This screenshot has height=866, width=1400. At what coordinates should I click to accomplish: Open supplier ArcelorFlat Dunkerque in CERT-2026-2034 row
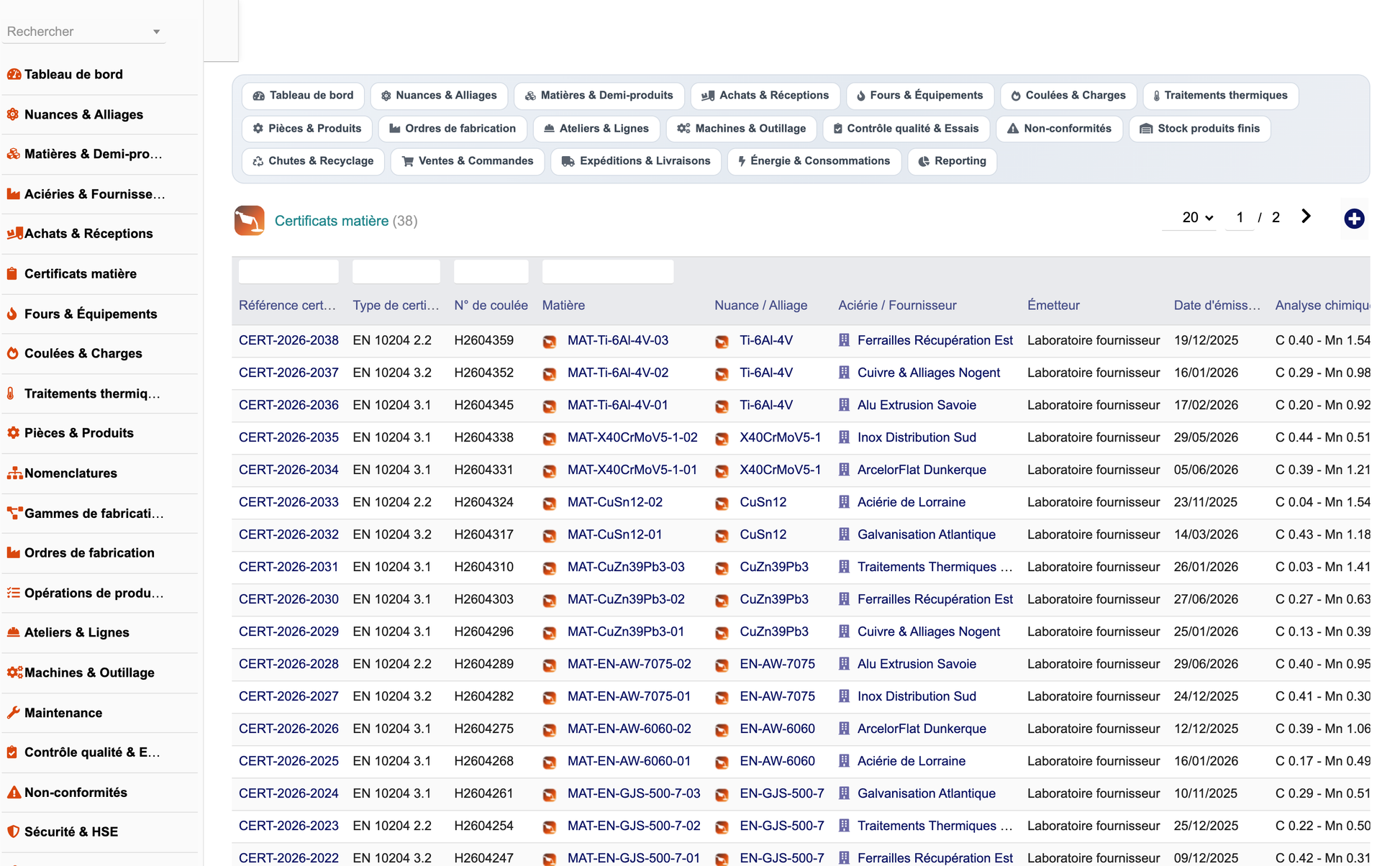(922, 470)
